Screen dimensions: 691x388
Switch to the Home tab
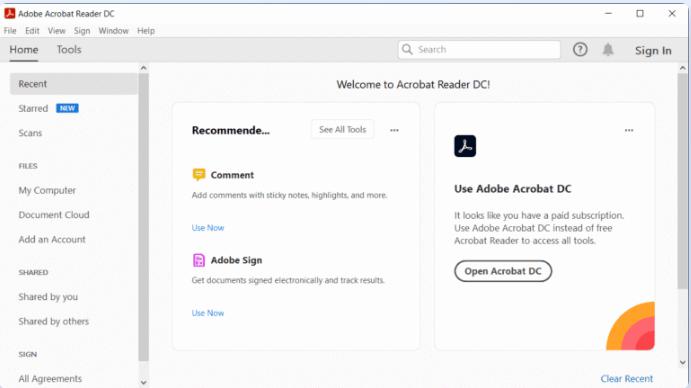(x=24, y=50)
